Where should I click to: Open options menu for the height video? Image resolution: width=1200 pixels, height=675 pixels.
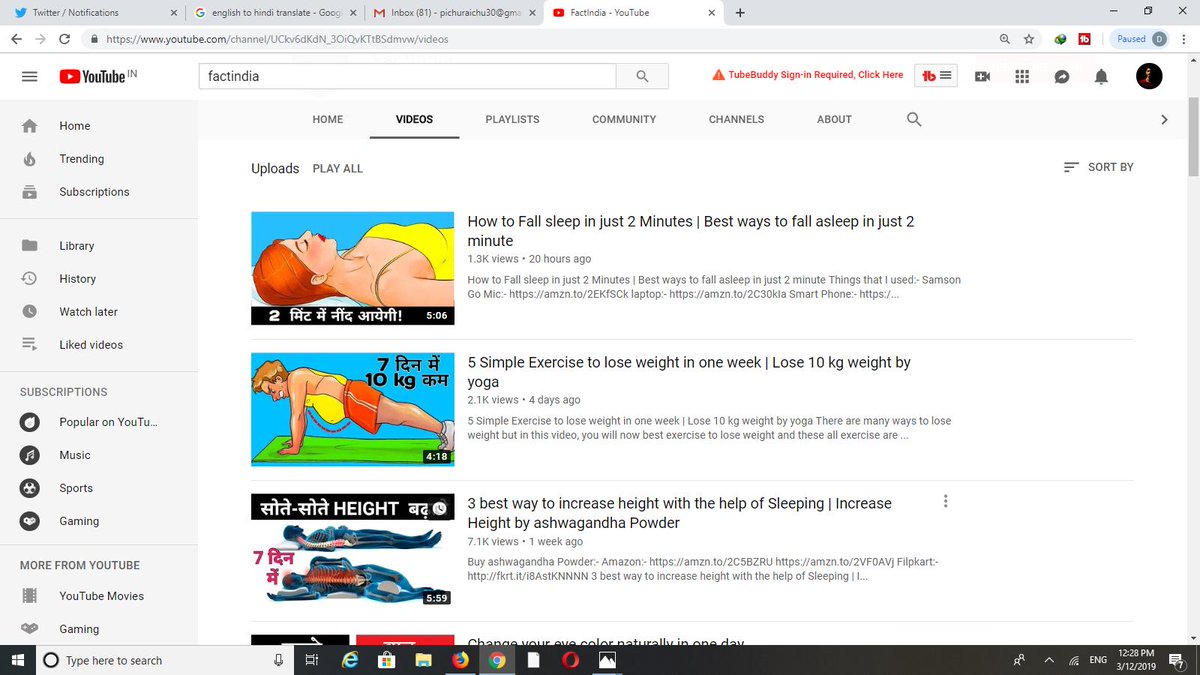(x=946, y=501)
